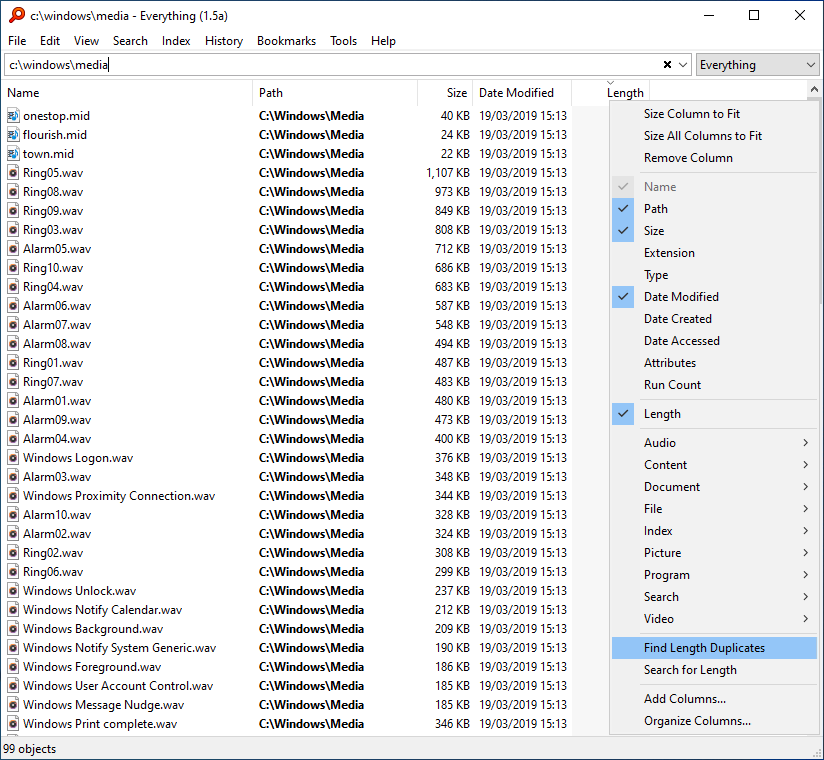
Task: Click the Ring07.wav file icon
Action: pos(13,382)
